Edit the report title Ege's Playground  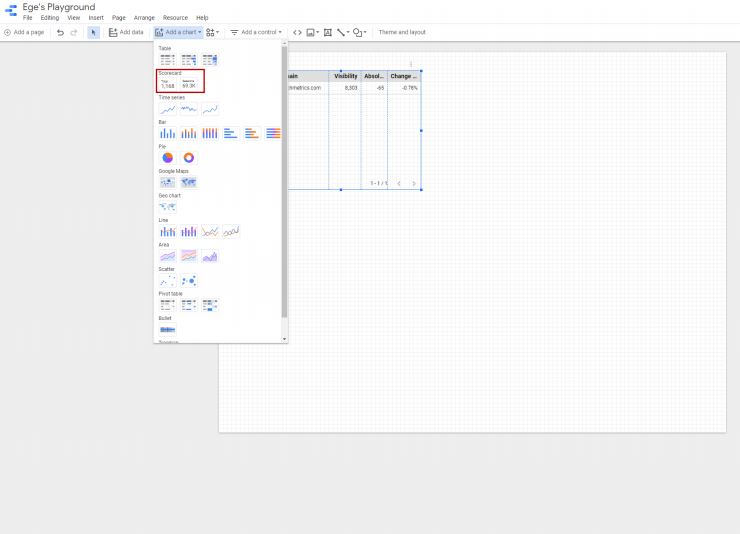tap(59, 7)
